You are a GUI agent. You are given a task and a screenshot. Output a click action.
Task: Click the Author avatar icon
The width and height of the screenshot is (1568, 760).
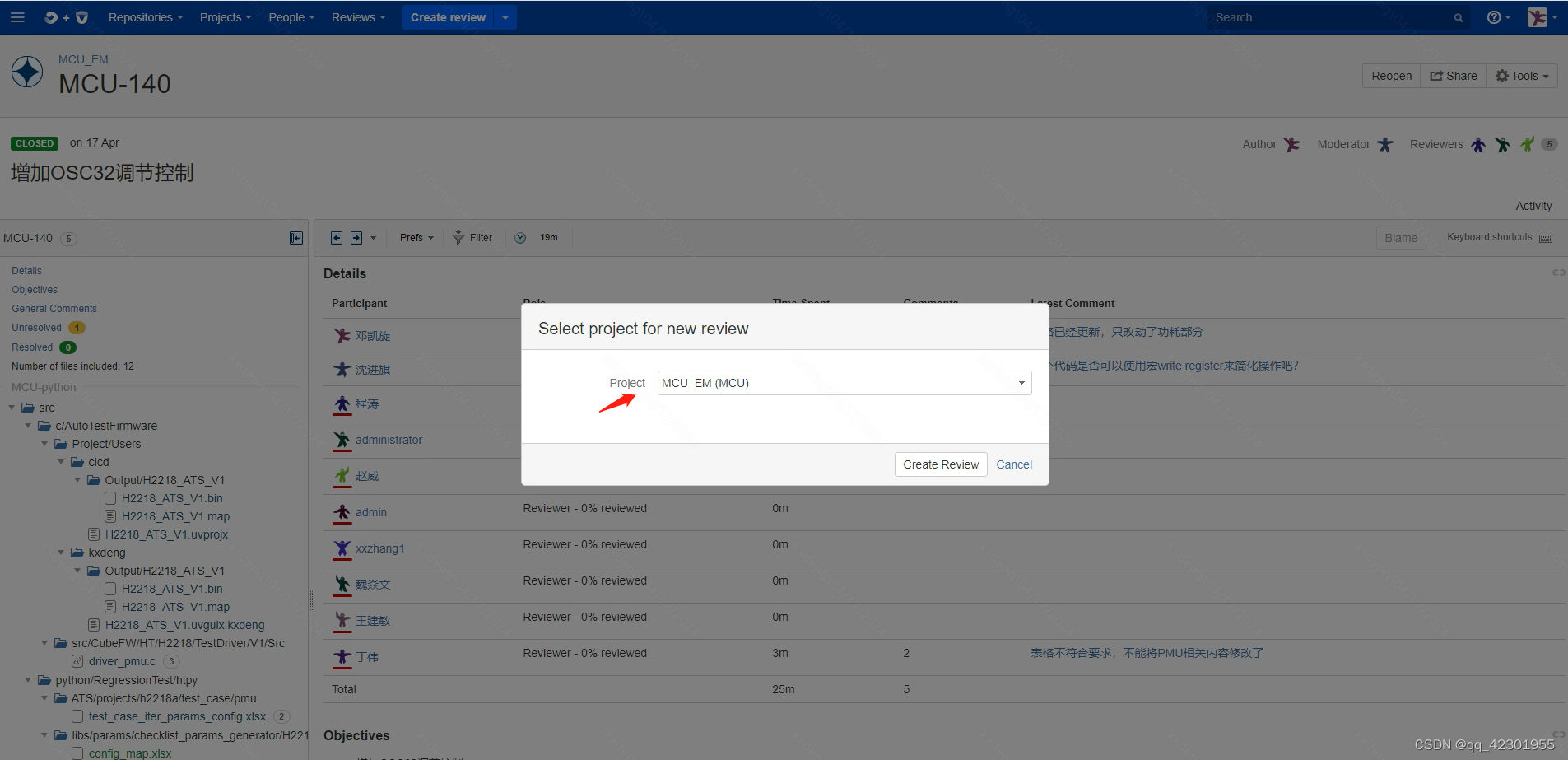1292,144
